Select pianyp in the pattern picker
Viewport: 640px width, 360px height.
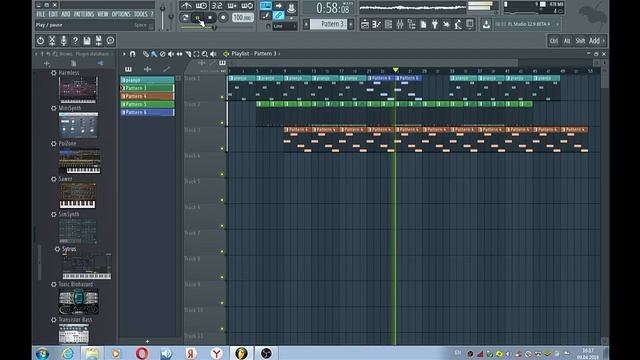(147, 80)
